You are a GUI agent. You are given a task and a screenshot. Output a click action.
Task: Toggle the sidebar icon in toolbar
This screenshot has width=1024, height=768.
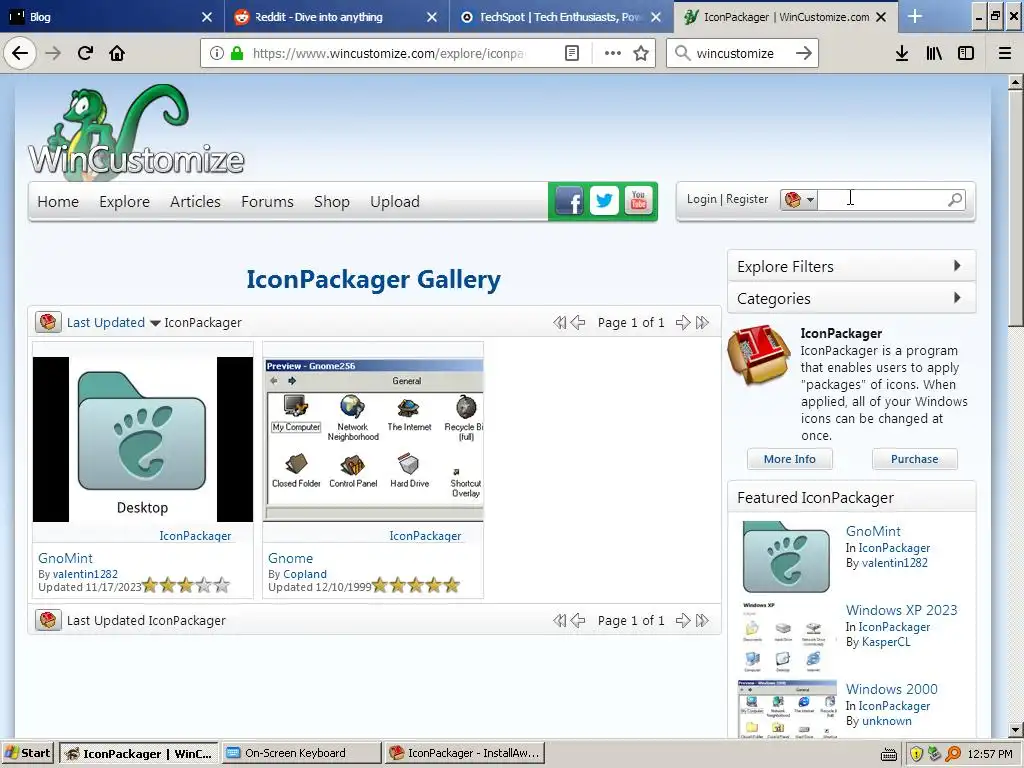coord(966,53)
